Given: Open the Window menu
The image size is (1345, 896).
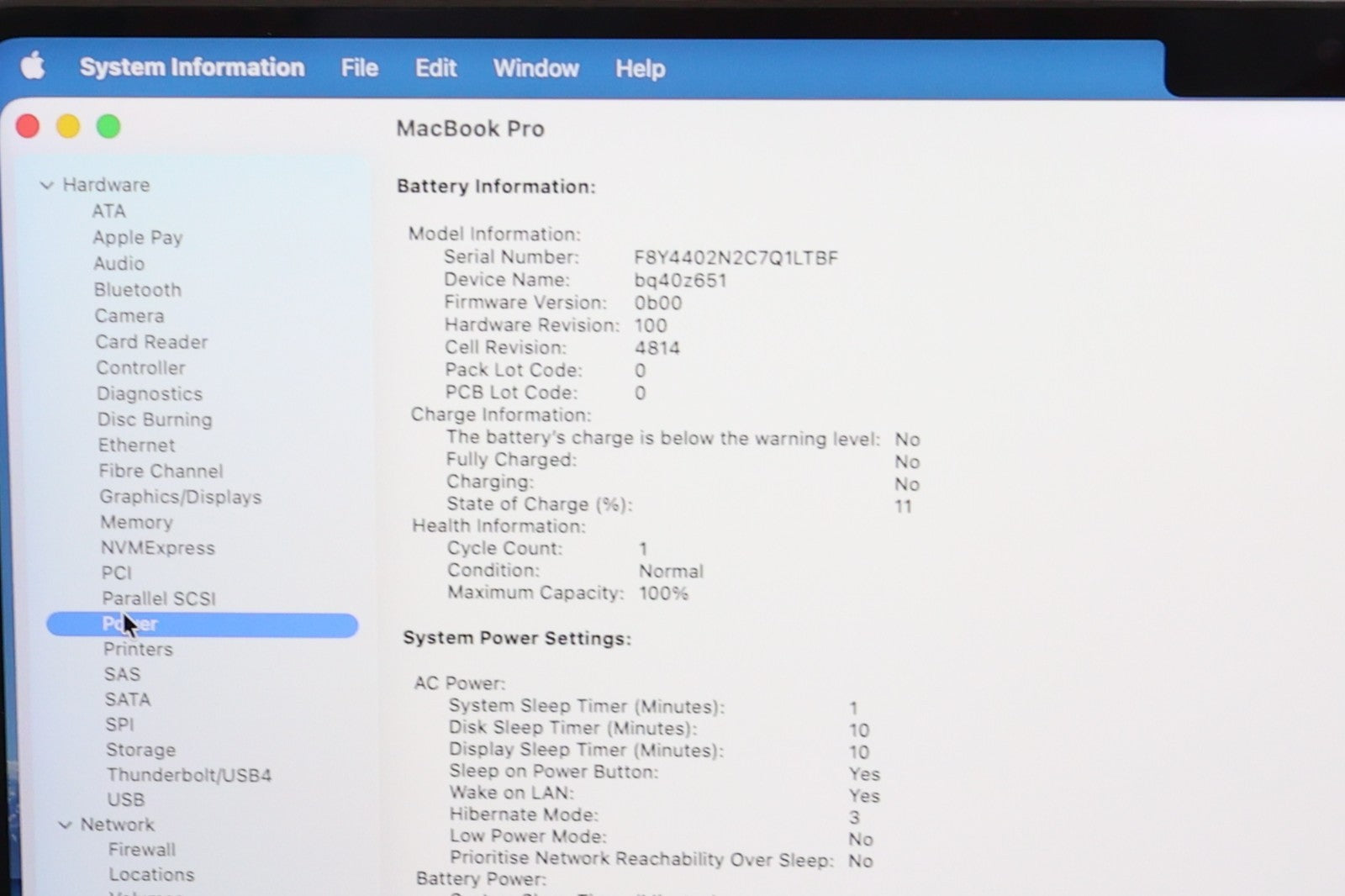Looking at the screenshot, I should [535, 68].
